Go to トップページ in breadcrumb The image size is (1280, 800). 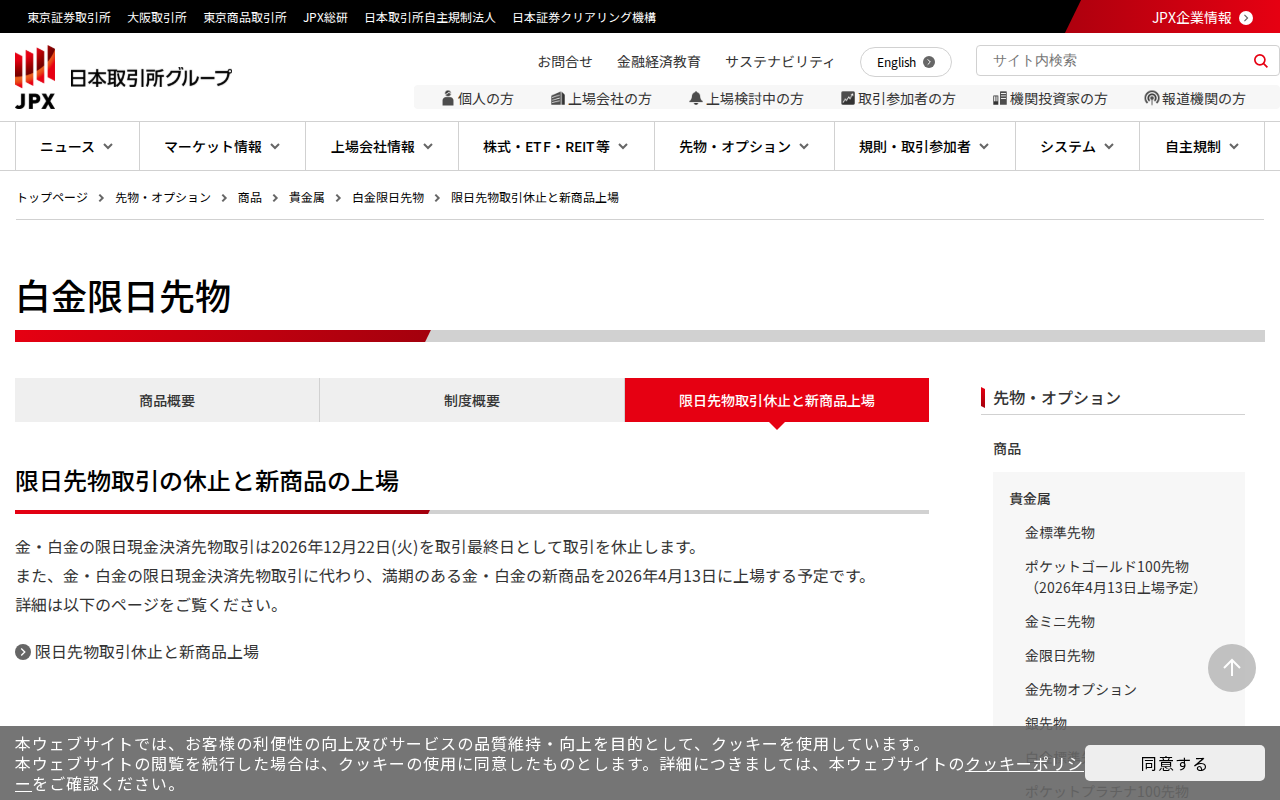(52, 198)
